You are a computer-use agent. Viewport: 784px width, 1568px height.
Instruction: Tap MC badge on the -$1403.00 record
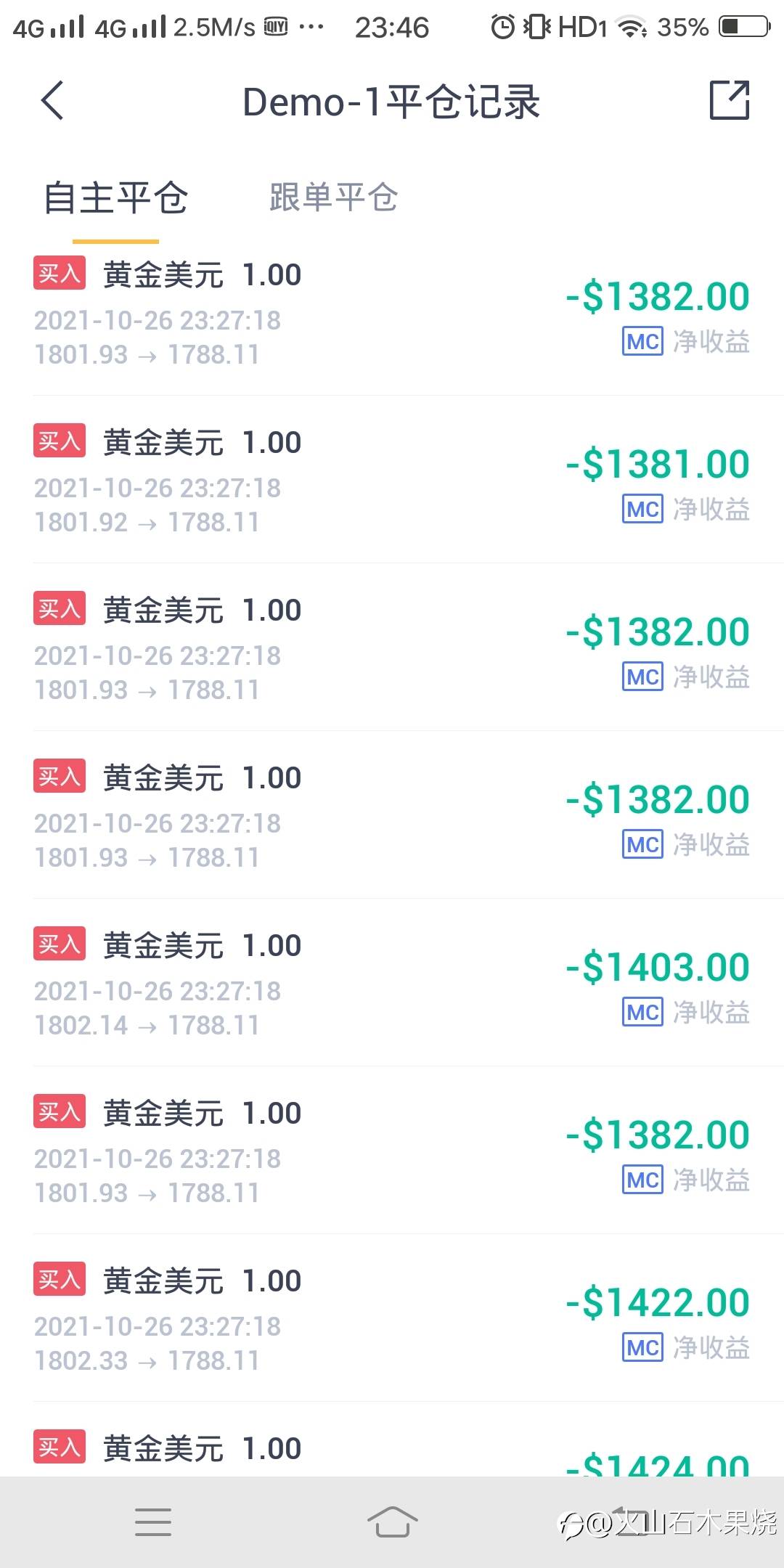click(x=642, y=1012)
